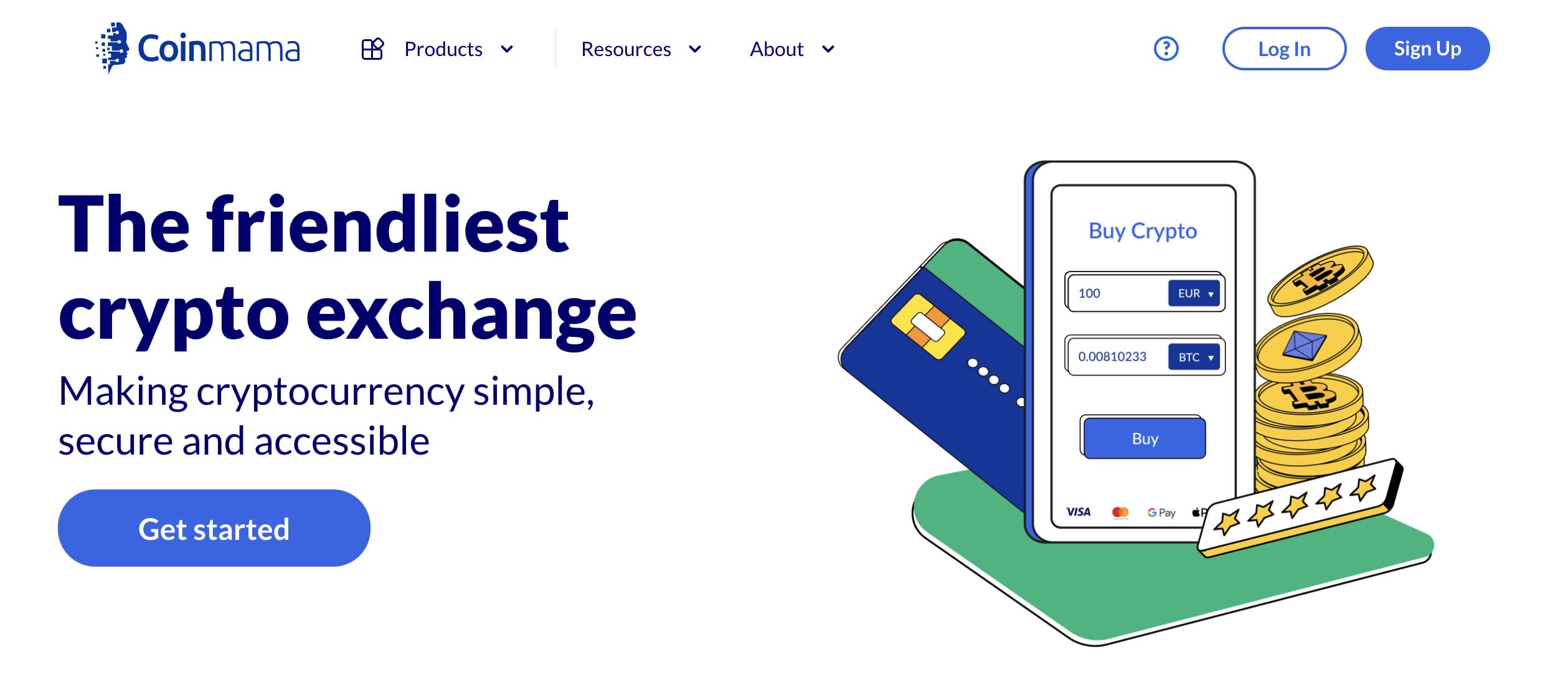Click the Get started button

coord(214,527)
